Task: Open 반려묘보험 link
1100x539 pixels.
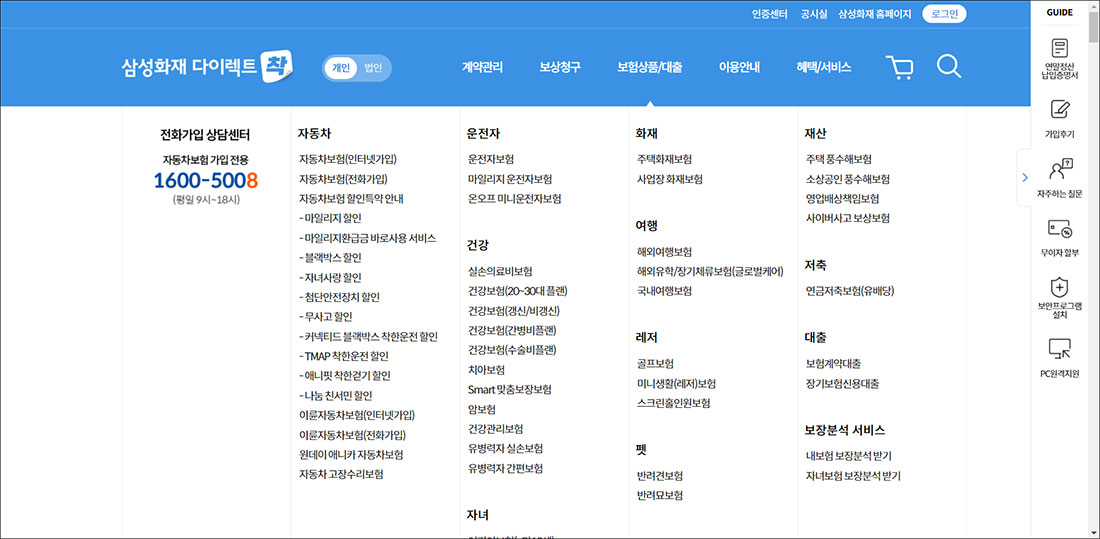Action: [x=659, y=495]
